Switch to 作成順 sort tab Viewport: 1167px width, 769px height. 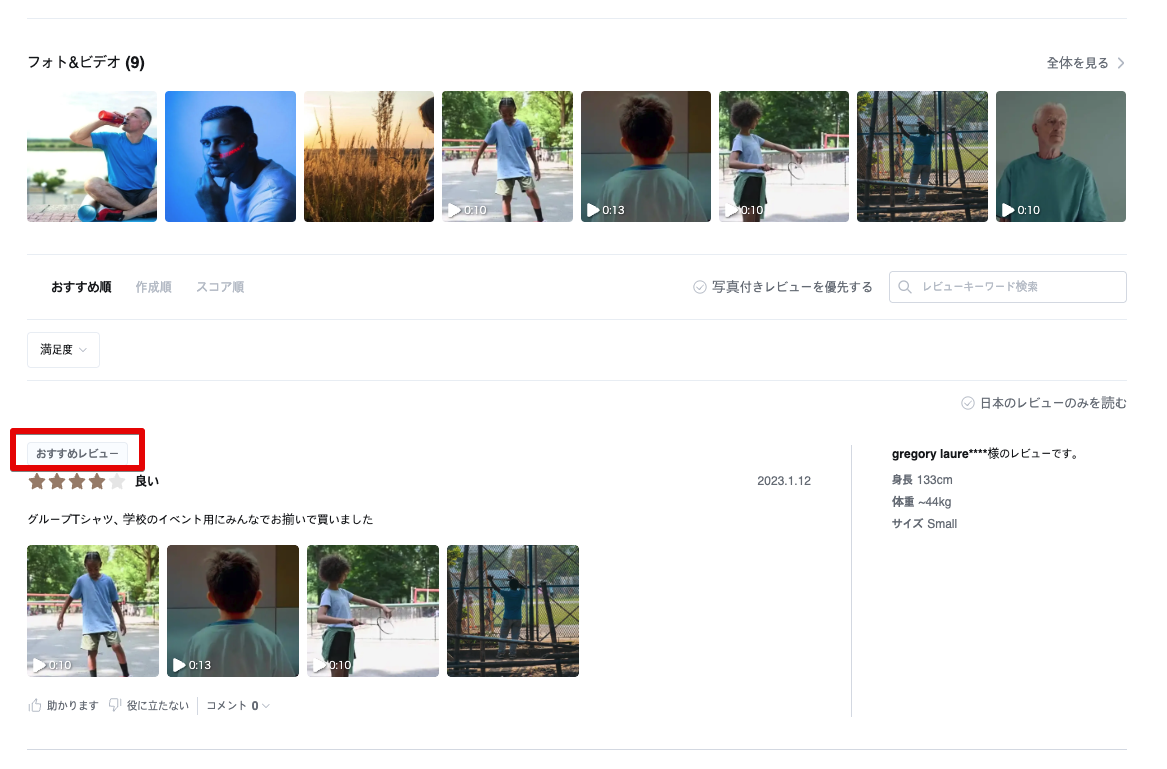pos(153,287)
